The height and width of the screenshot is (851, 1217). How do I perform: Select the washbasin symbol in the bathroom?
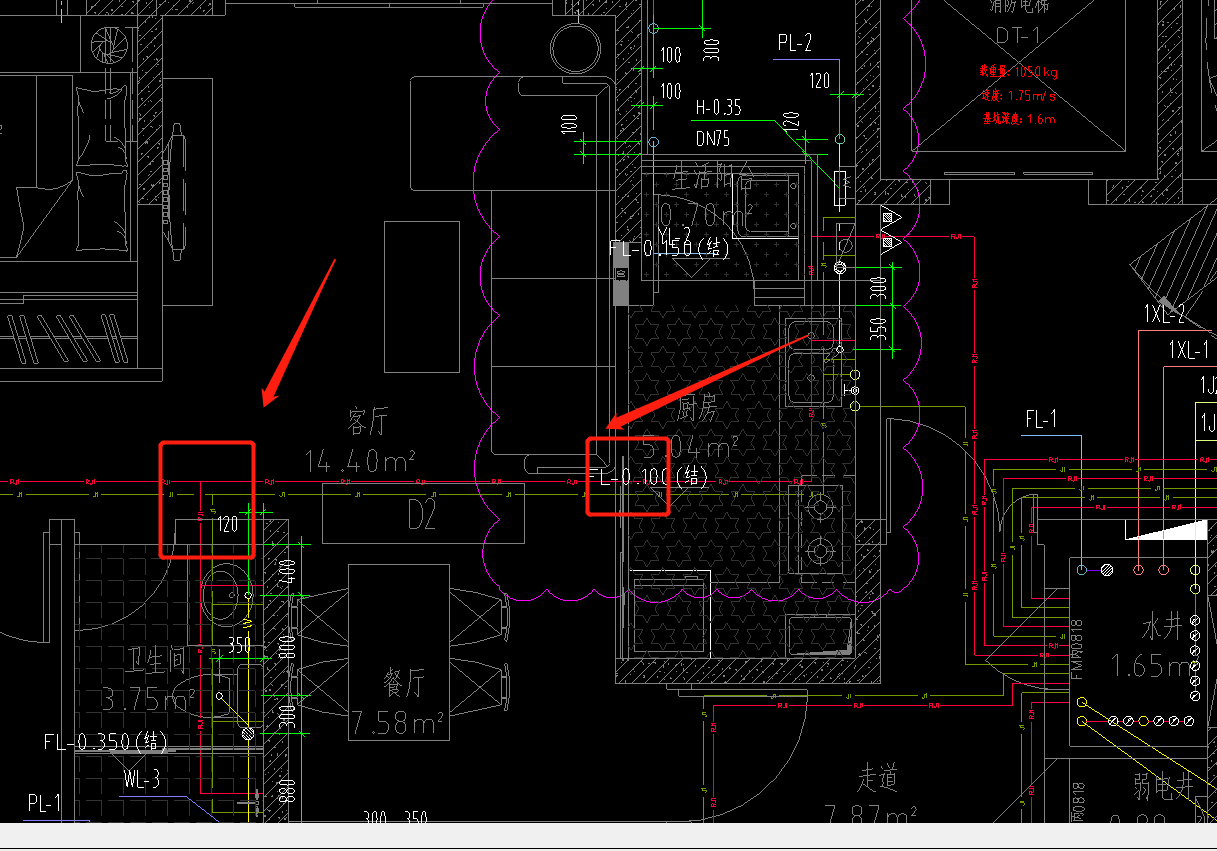click(228, 594)
